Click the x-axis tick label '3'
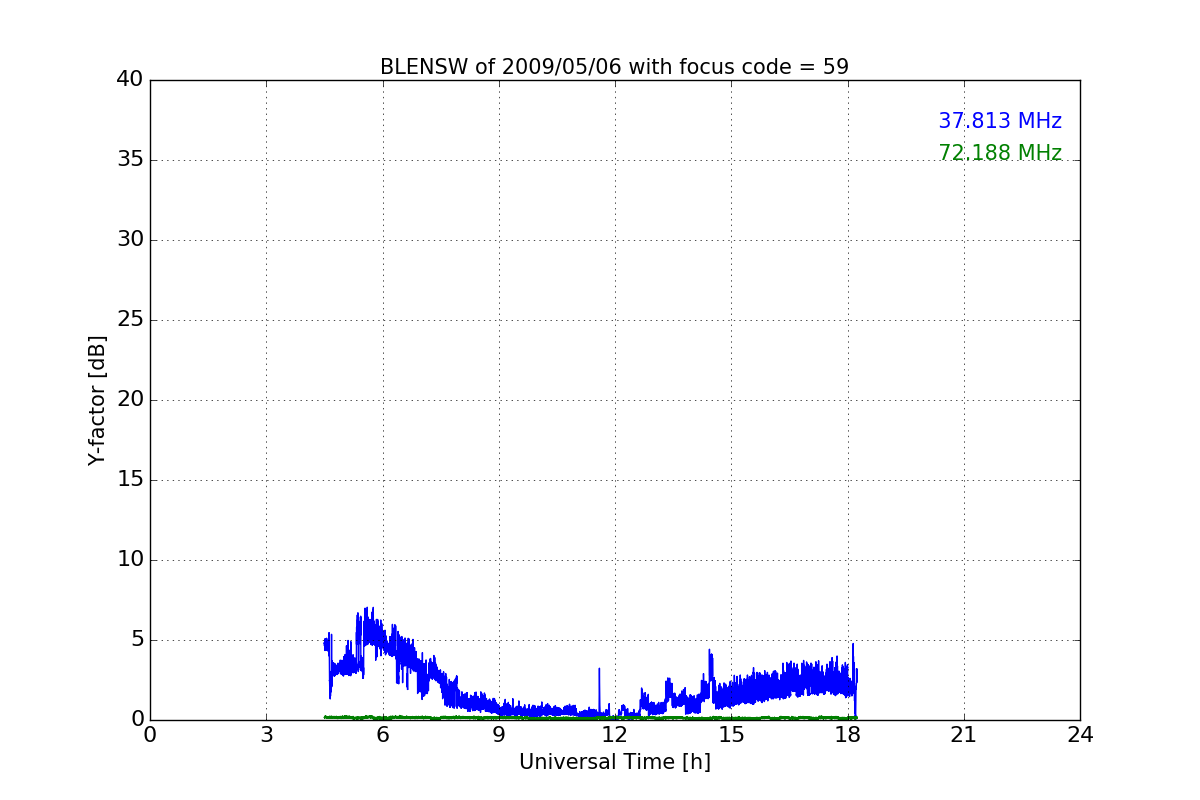 [266, 735]
